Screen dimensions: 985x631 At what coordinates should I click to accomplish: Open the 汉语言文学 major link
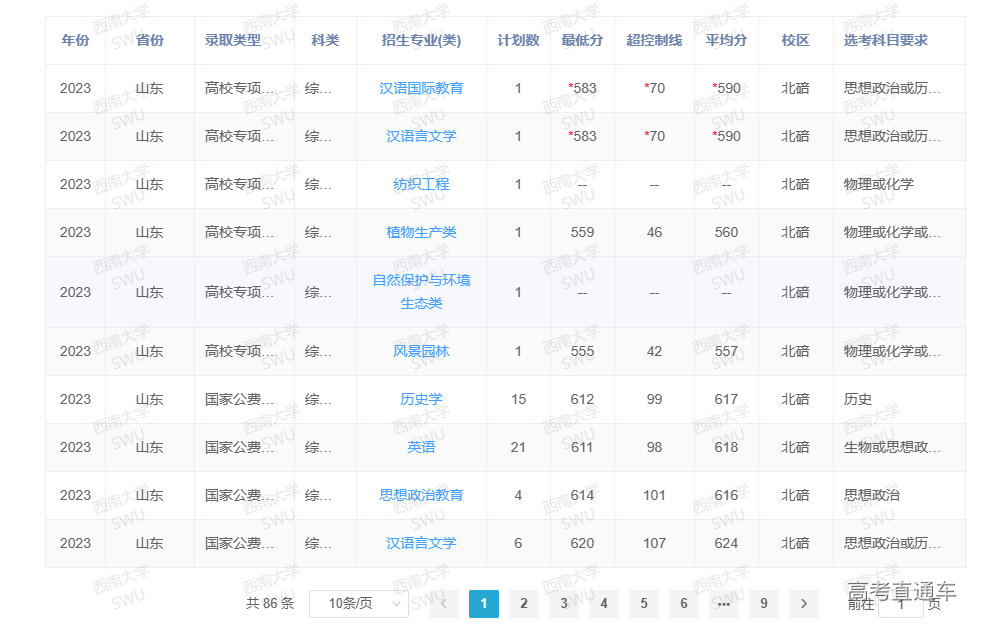point(421,136)
